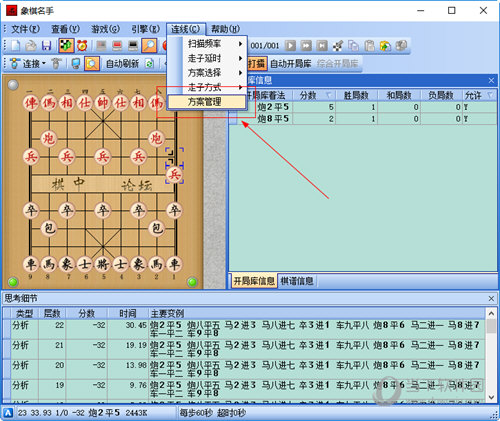Click the open file folder icon
Viewport: 500px width, 421px height.
click(x=31, y=46)
